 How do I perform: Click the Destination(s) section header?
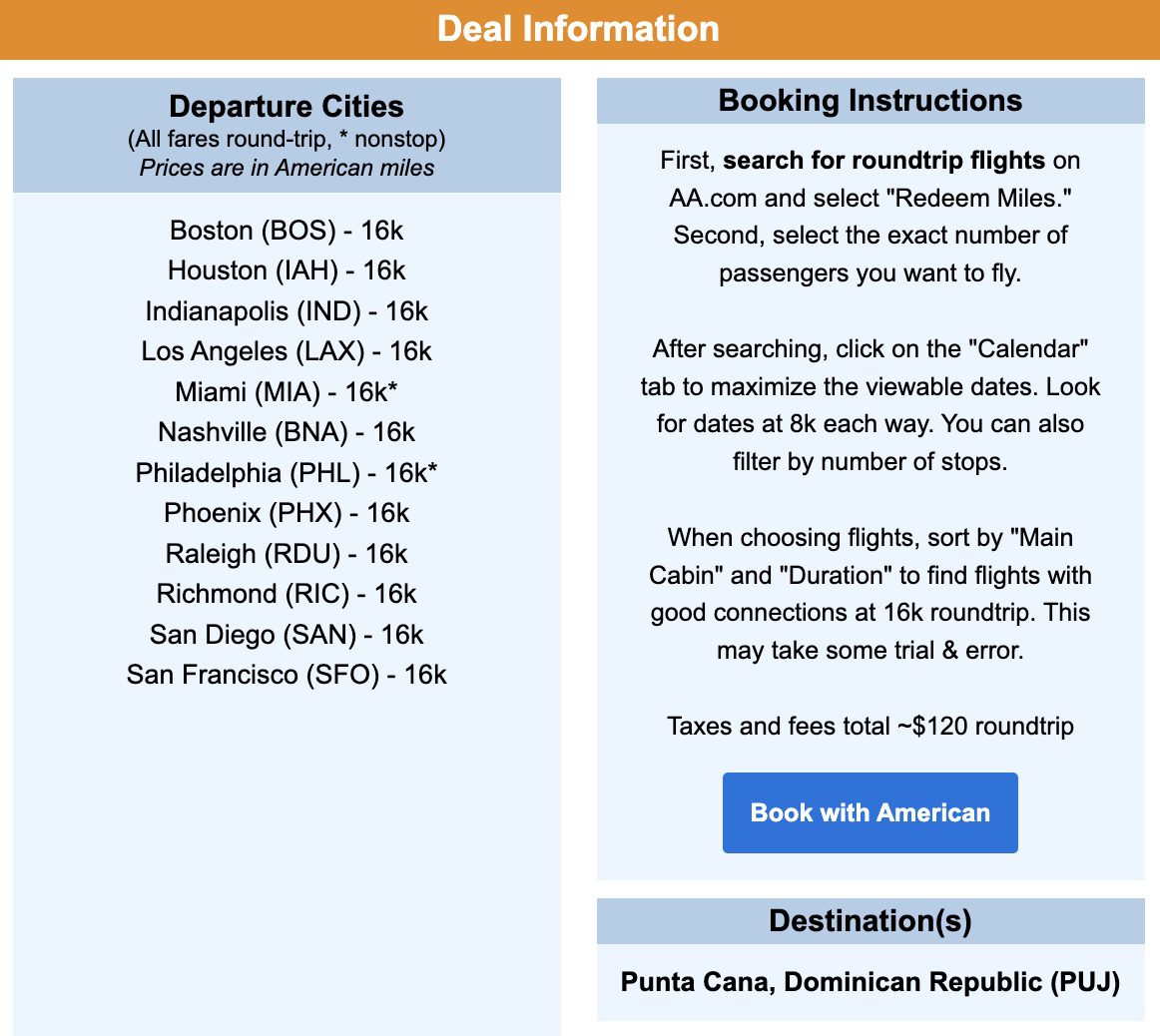coord(869,920)
